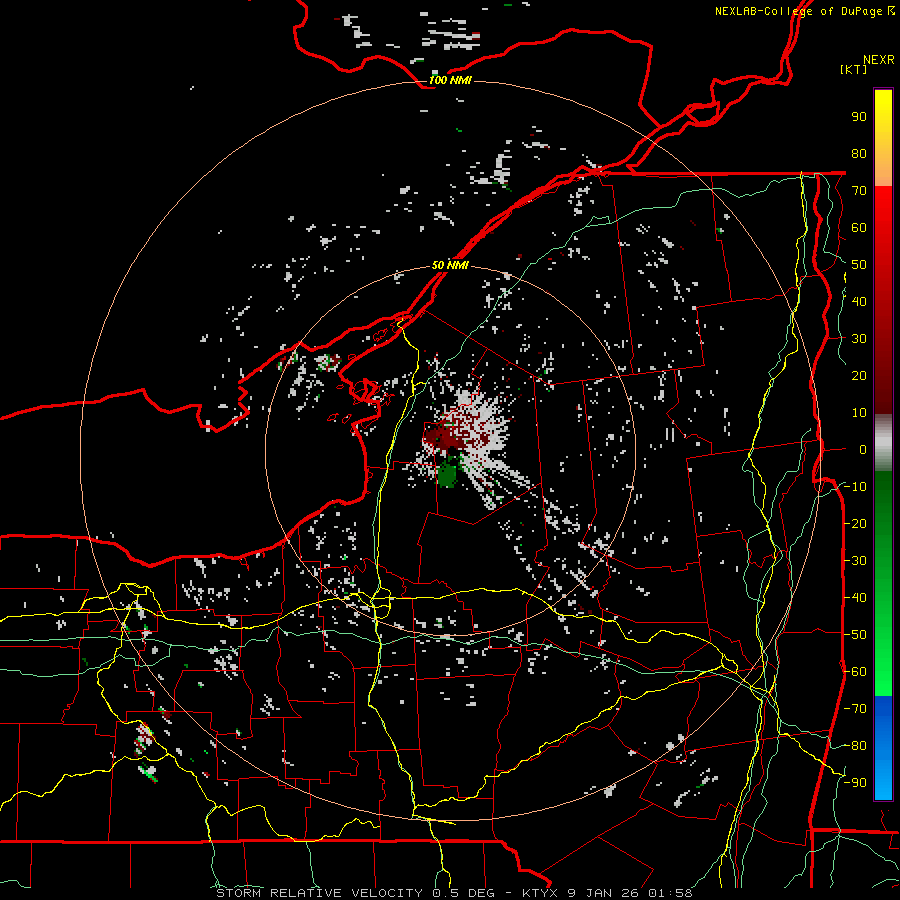The width and height of the screenshot is (900, 900).
Task: Click the 0.5 DEG elevation text
Action: tap(464, 893)
